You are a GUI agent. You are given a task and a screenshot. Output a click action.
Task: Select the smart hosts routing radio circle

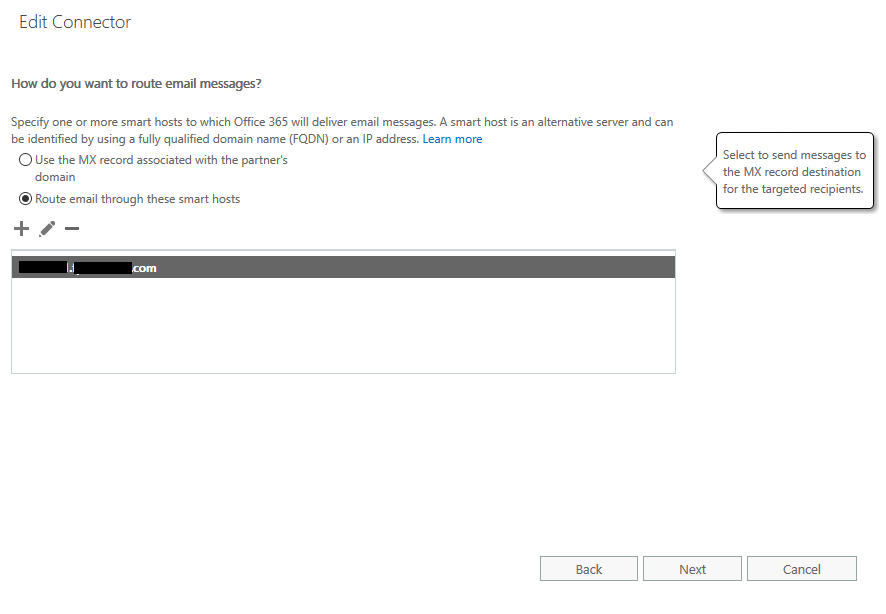[25, 199]
